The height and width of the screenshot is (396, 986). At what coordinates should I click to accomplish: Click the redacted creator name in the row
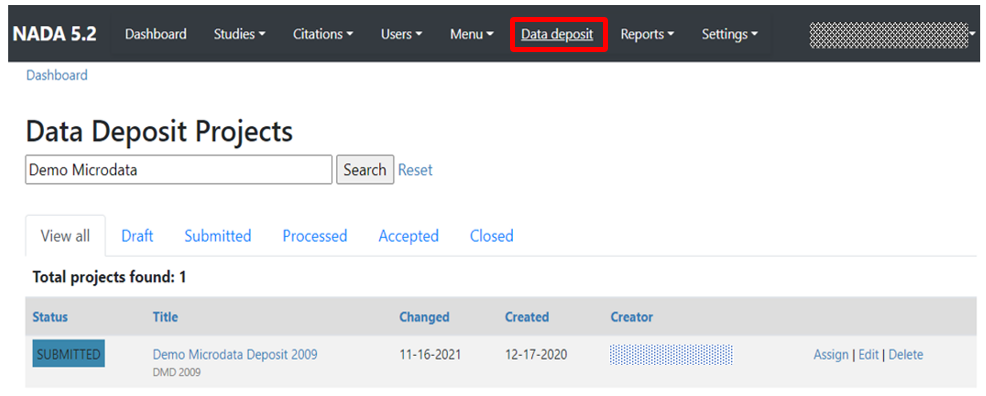tap(672, 355)
